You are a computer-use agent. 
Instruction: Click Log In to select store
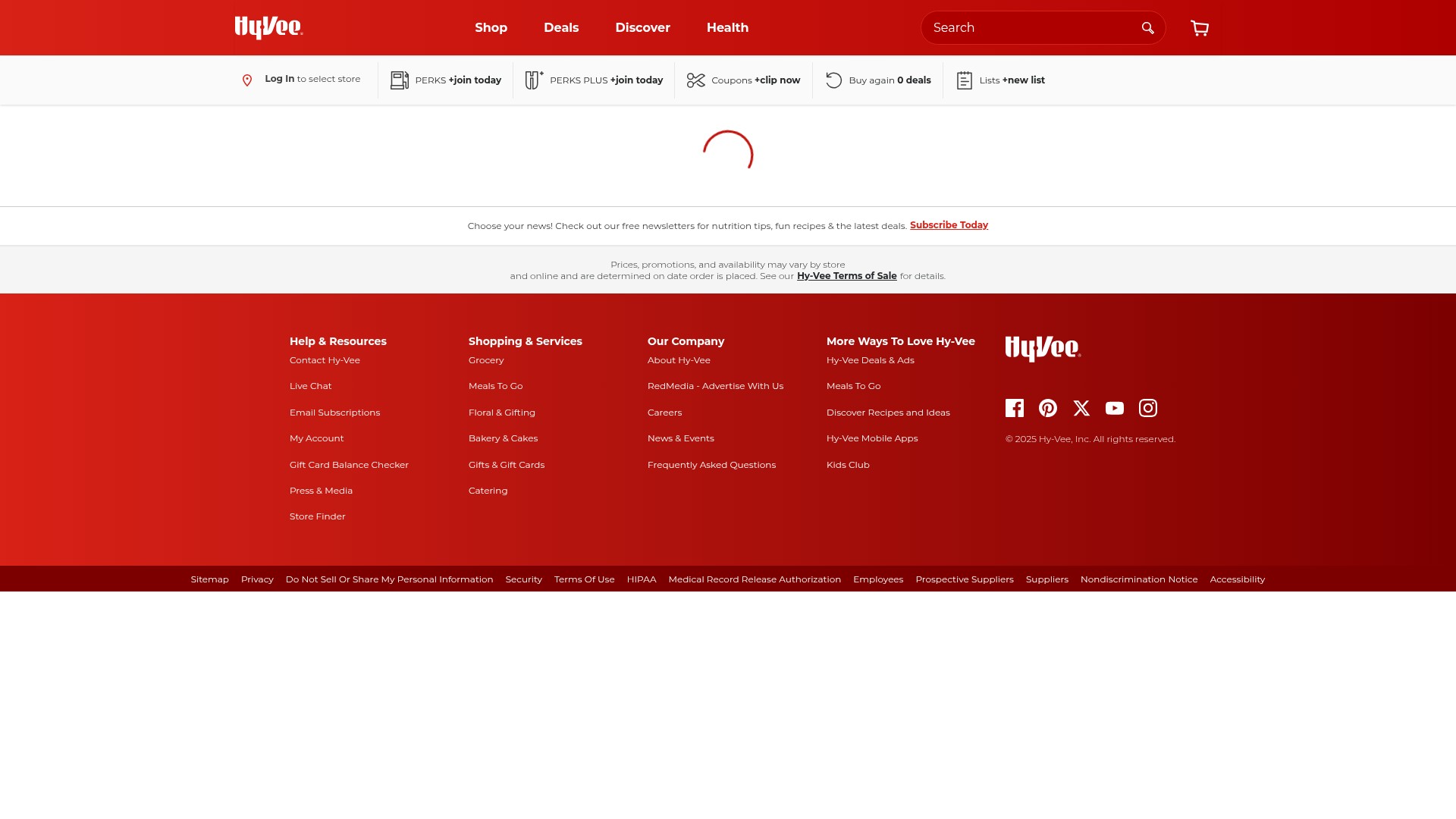[312, 79]
